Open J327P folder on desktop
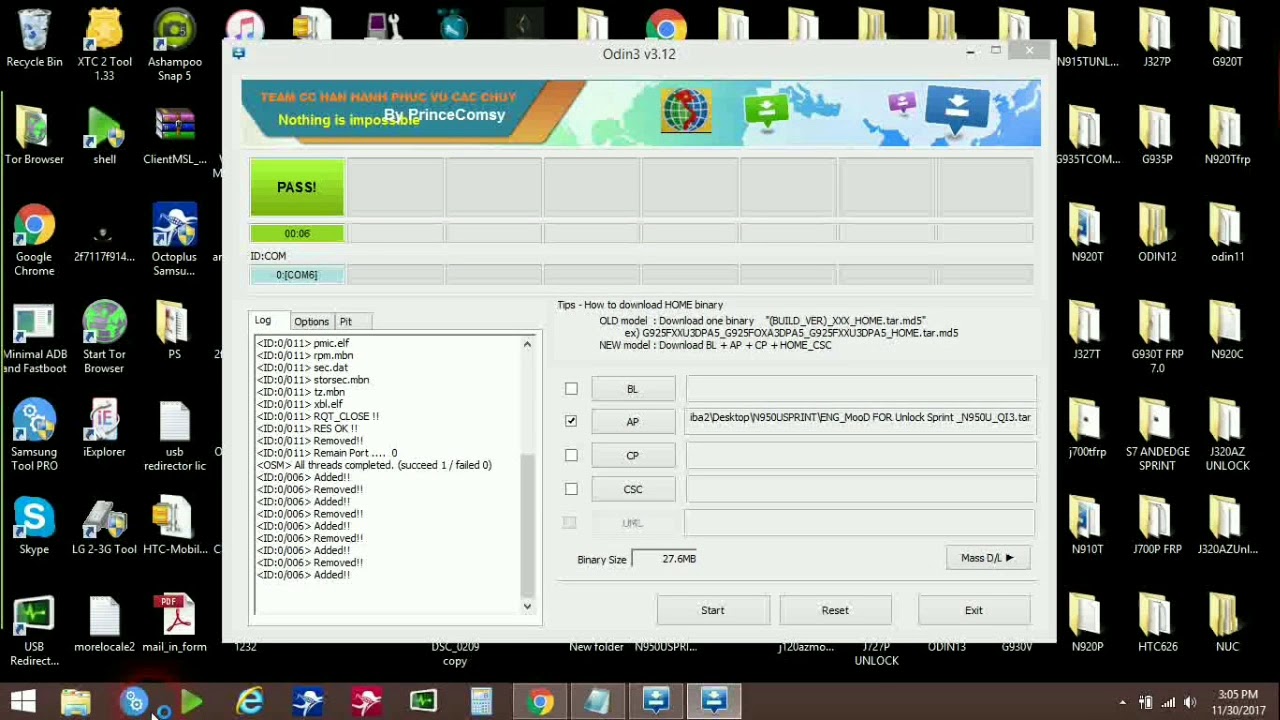Image resolution: width=1280 pixels, height=720 pixels. point(1157,40)
